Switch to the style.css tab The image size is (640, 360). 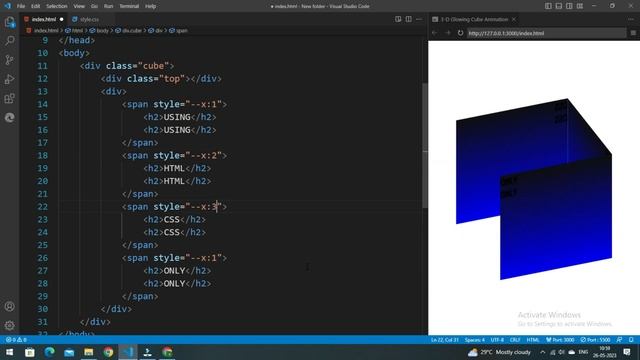click(89, 19)
